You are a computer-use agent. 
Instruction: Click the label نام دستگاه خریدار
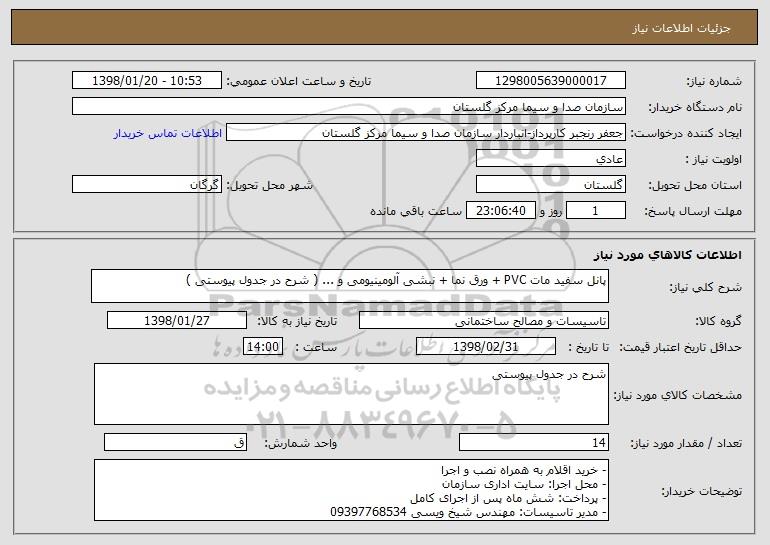[695, 107]
